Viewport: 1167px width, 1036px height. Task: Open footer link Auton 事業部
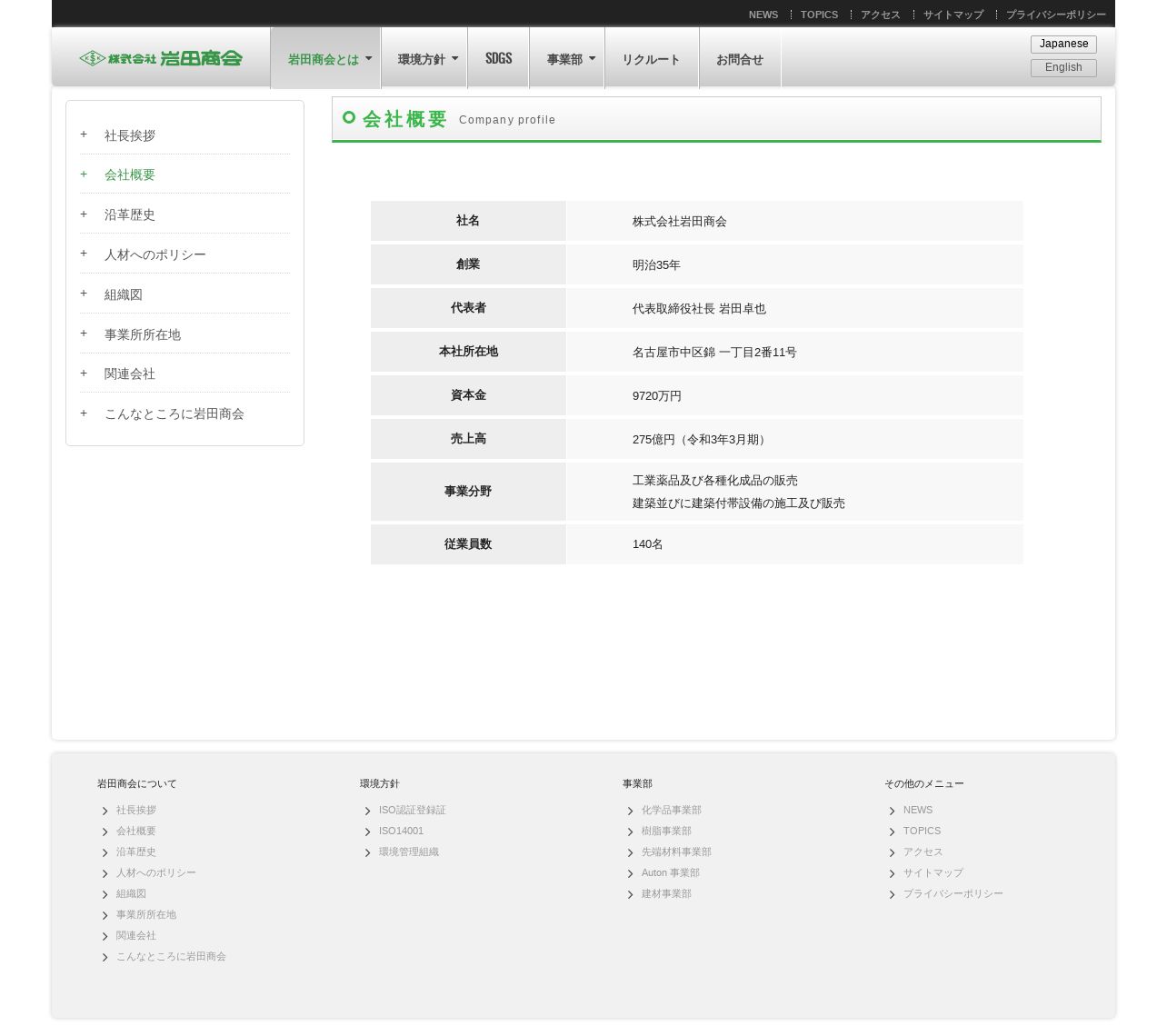click(x=671, y=872)
